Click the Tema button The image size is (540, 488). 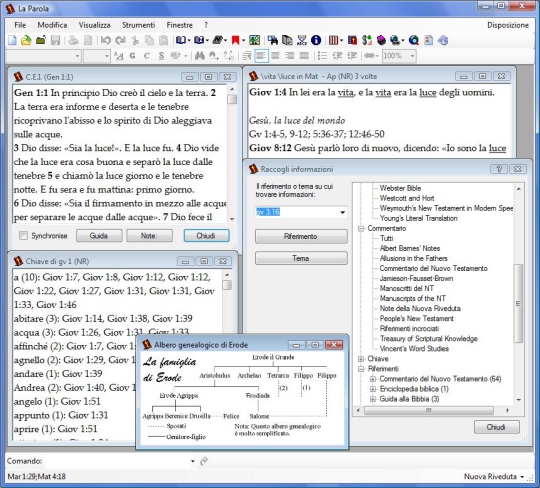[x=301, y=258]
